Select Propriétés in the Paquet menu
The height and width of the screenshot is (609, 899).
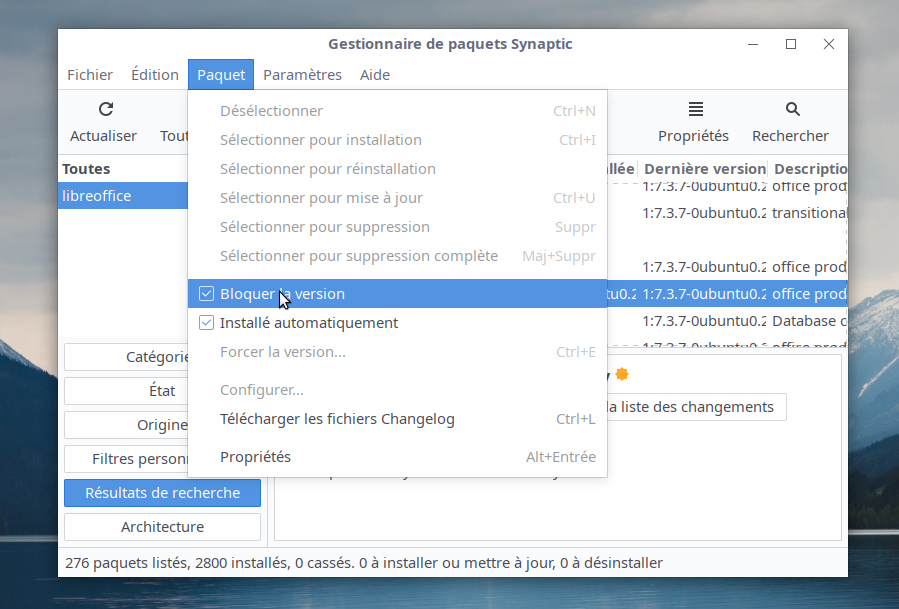click(255, 457)
